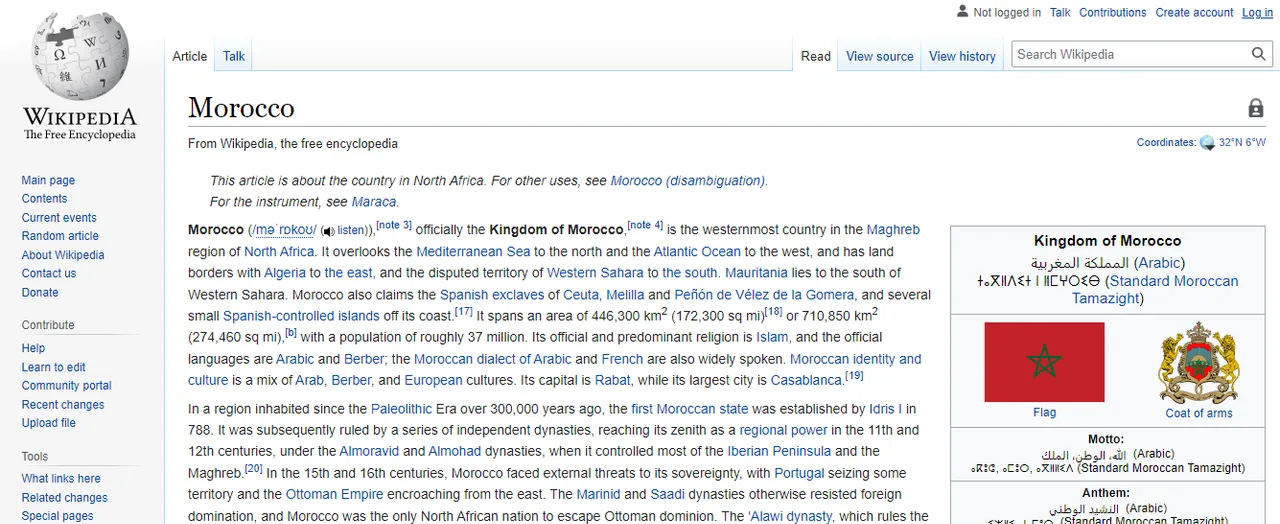
Task: Open the Maraca link
Action: (374, 202)
